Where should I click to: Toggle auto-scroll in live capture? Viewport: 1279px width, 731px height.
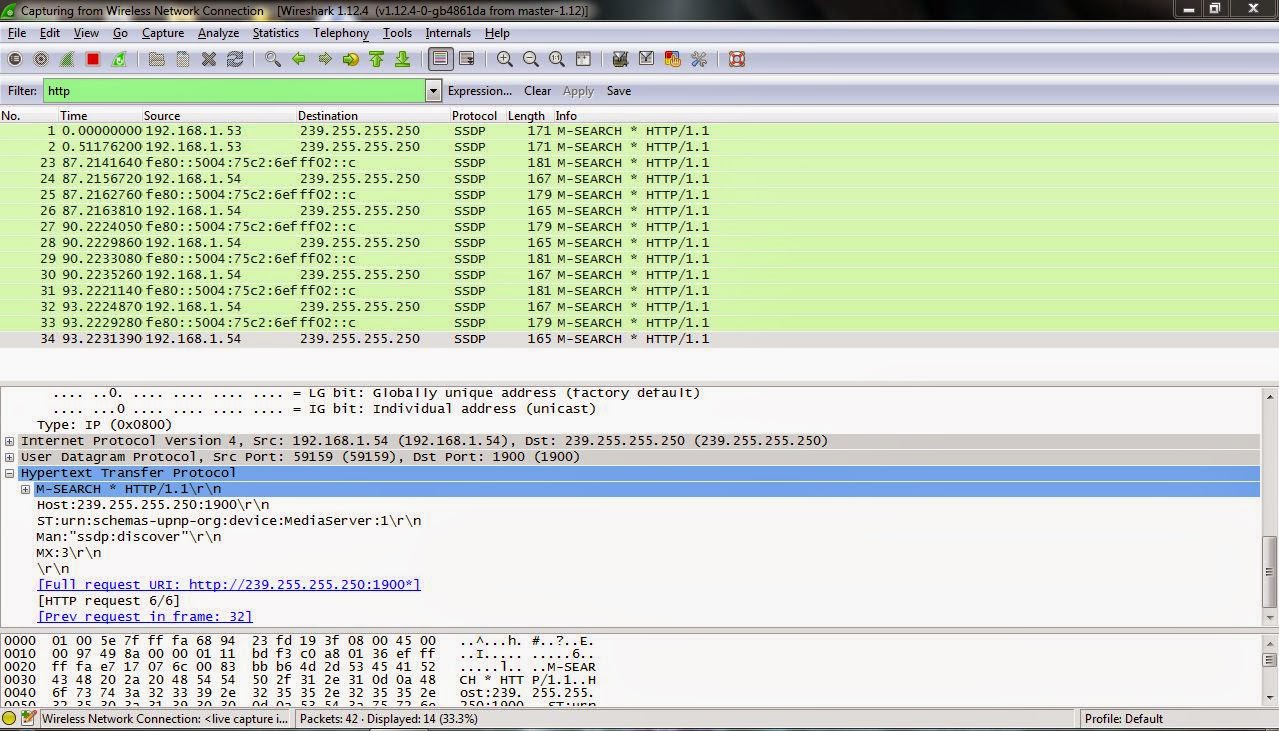(466, 59)
